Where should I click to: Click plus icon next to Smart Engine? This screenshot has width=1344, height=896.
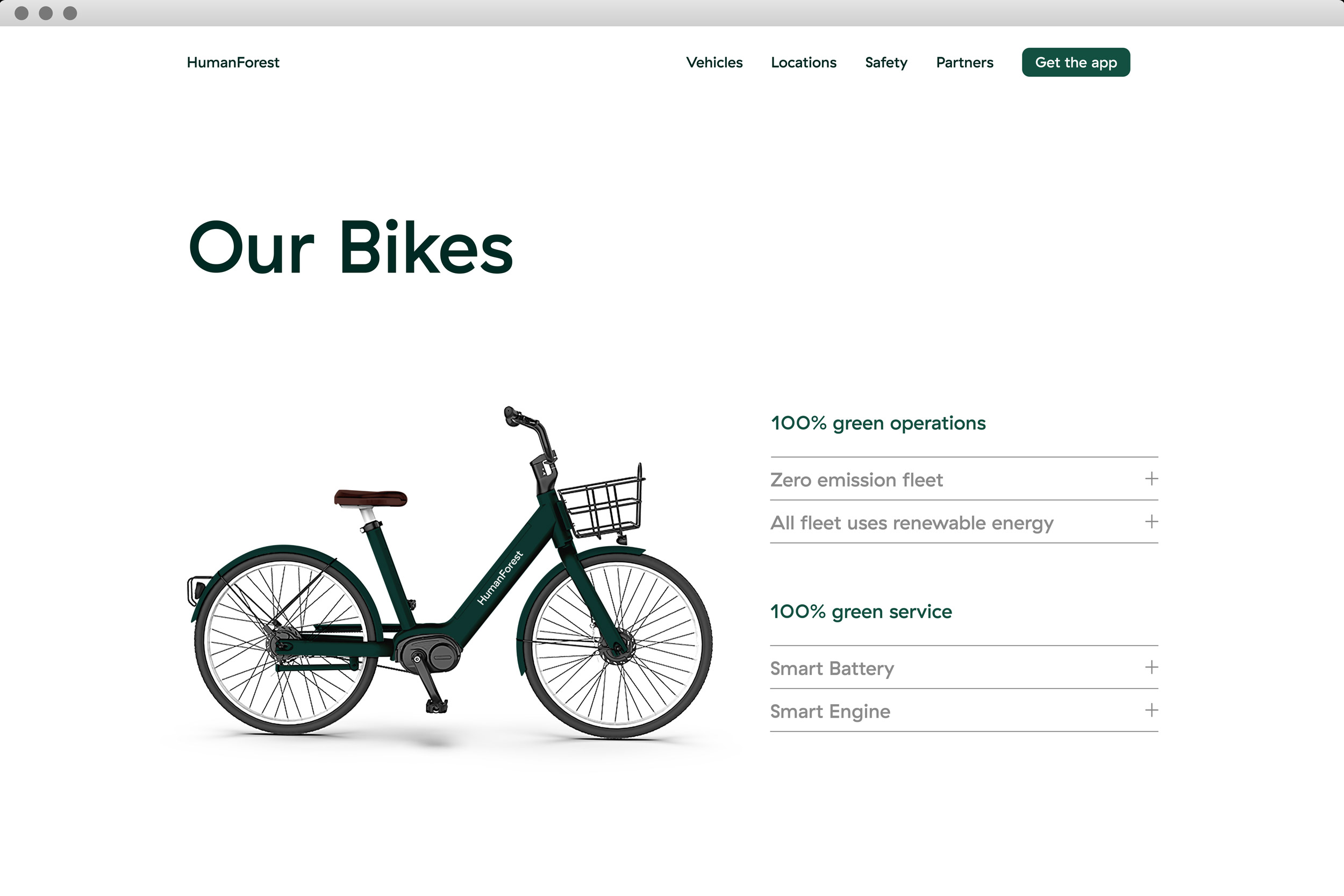pos(1152,710)
